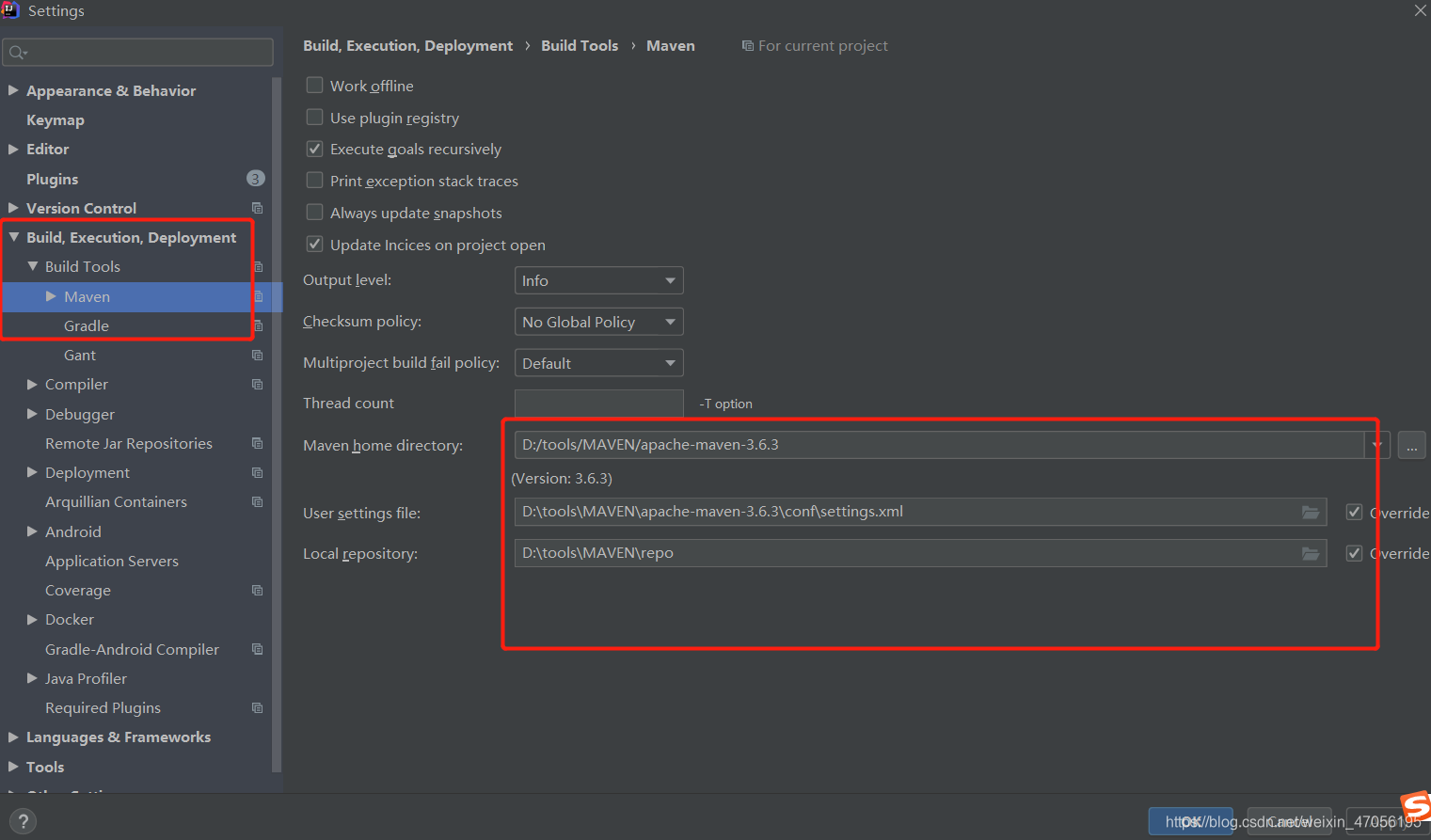The image size is (1431, 840).
Task: Click project-level icon next to Maven row
Action: click(258, 296)
